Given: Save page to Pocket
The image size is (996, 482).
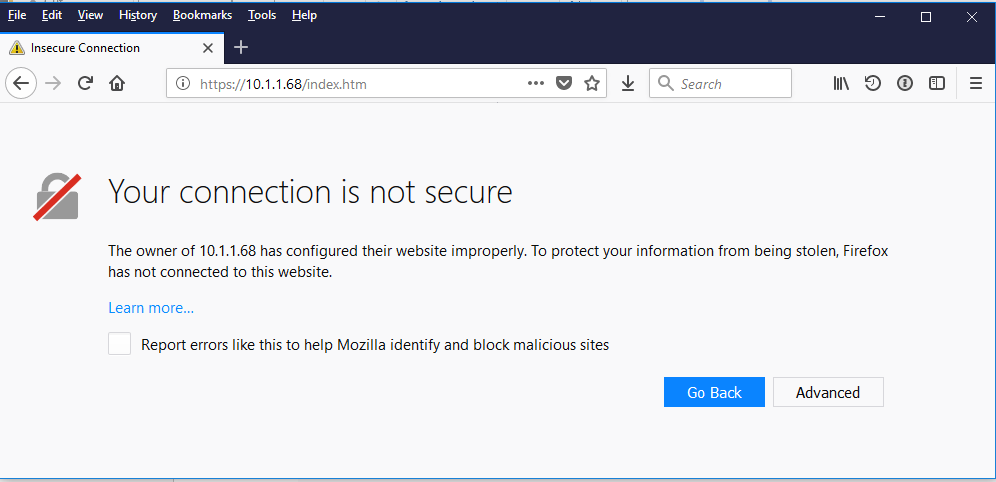Looking at the screenshot, I should click(x=564, y=84).
